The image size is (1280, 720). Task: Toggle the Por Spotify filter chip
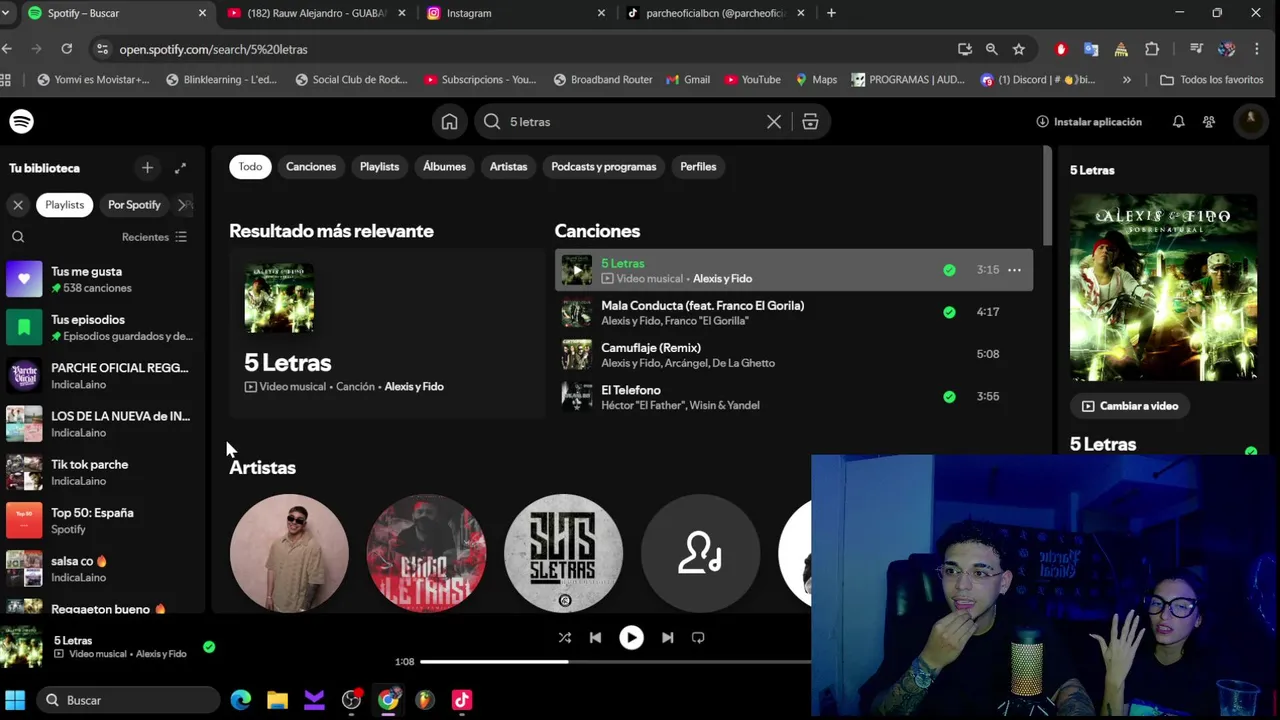(x=134, y=205)
